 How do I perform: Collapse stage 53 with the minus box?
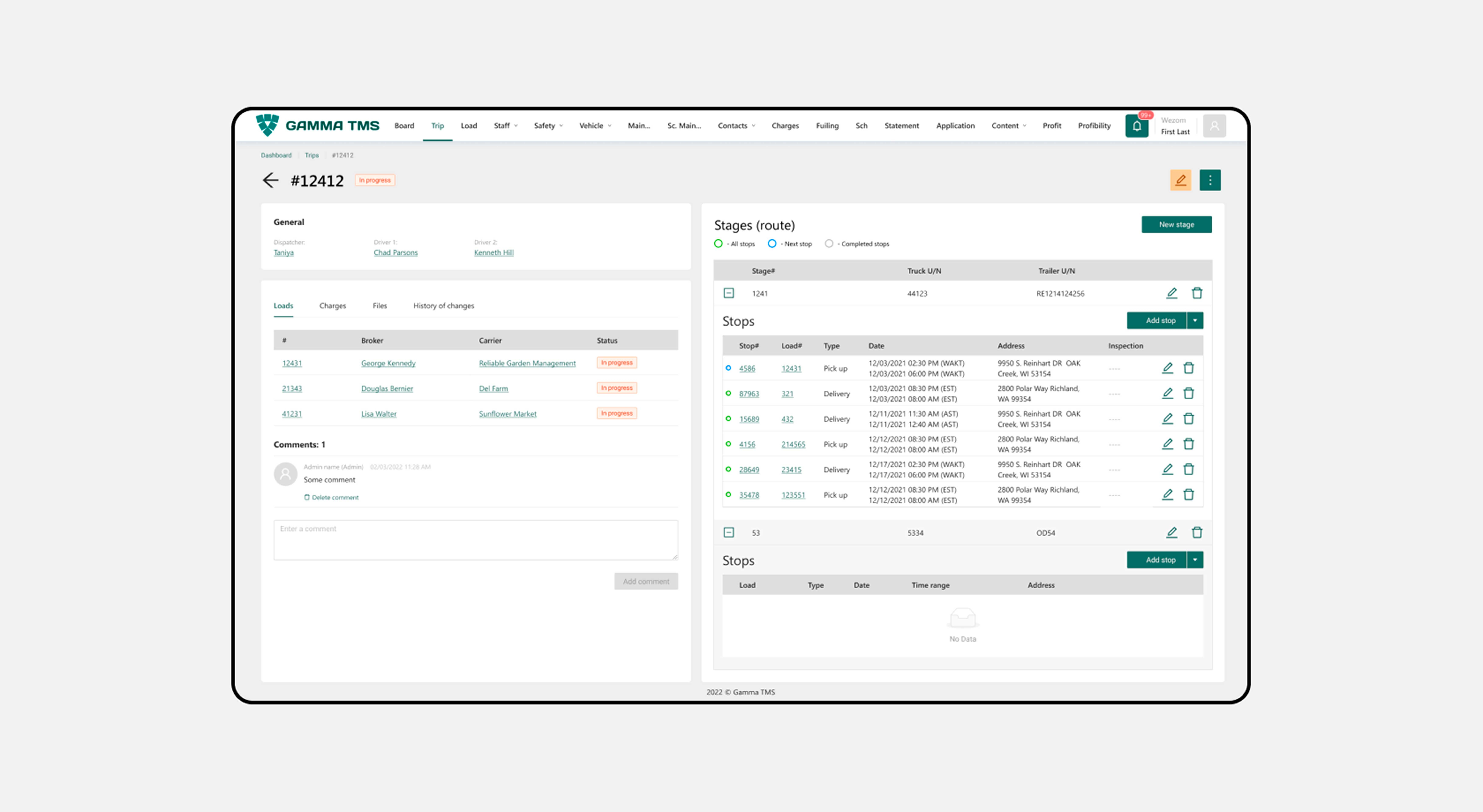[x=728, y=532]
